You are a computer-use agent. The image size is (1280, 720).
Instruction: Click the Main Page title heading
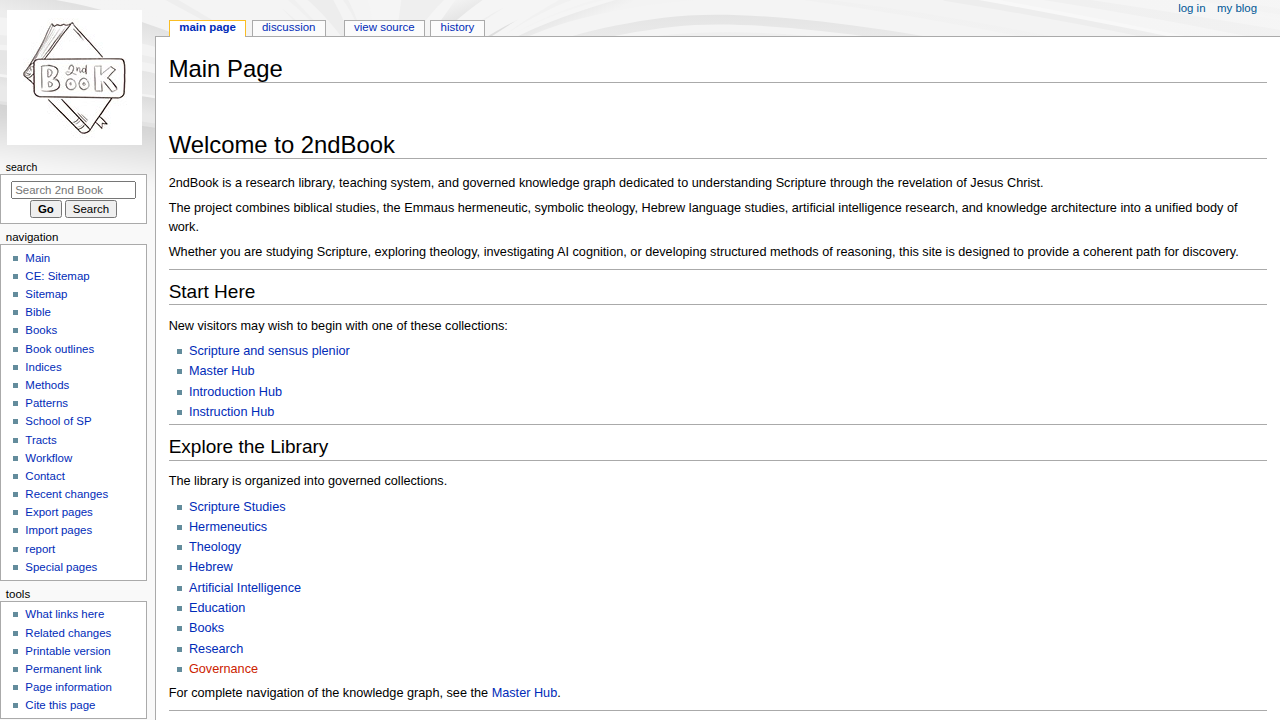tap(226, 69)
